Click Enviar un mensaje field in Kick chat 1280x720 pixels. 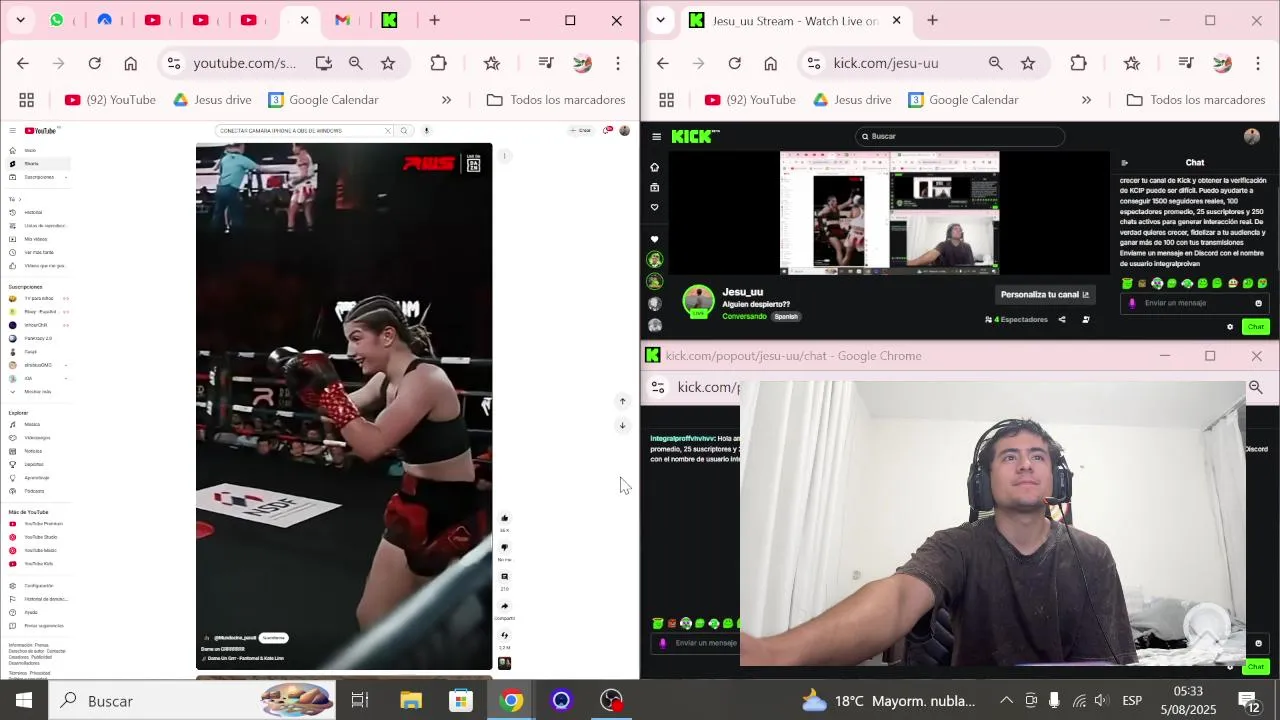[1195, 303]
